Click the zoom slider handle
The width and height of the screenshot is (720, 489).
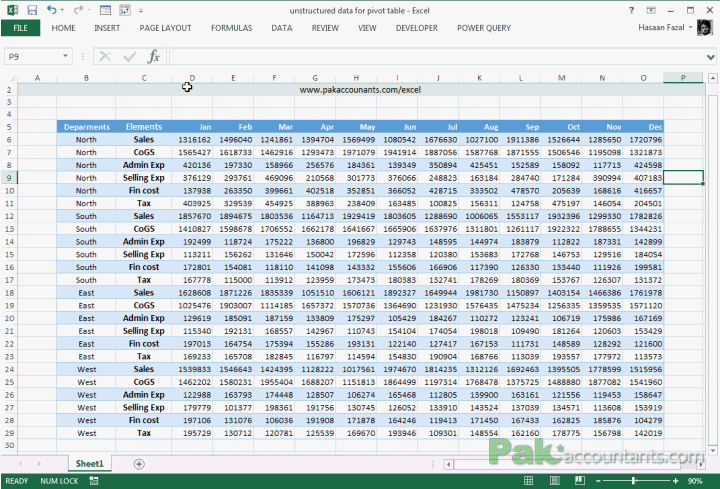[634, 481]
